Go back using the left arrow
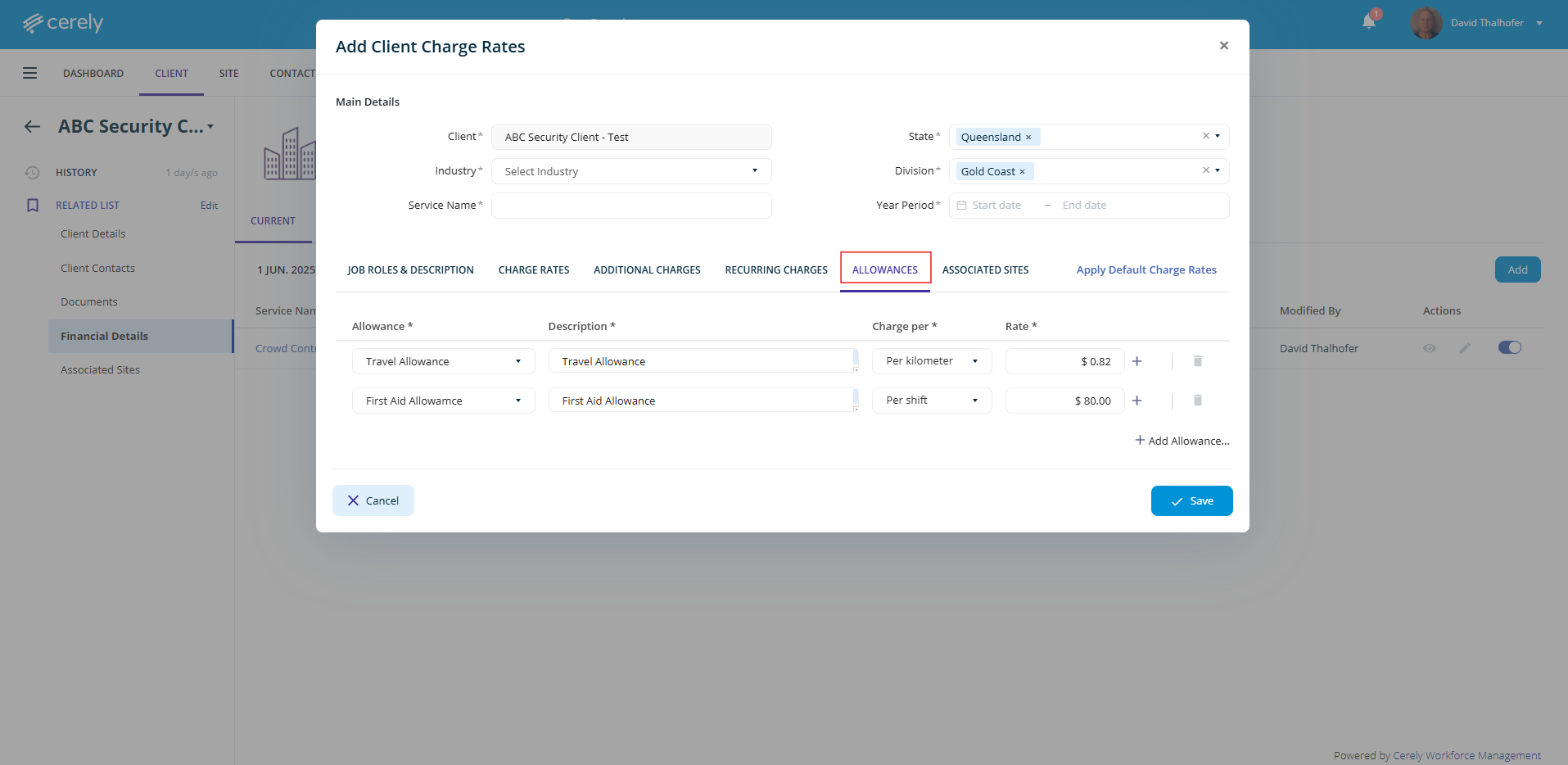This screenshot has height=765, width=1568. point(32,126)
